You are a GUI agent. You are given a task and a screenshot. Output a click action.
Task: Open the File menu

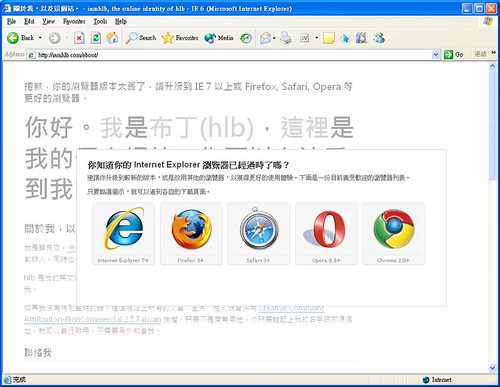[11, 22]
